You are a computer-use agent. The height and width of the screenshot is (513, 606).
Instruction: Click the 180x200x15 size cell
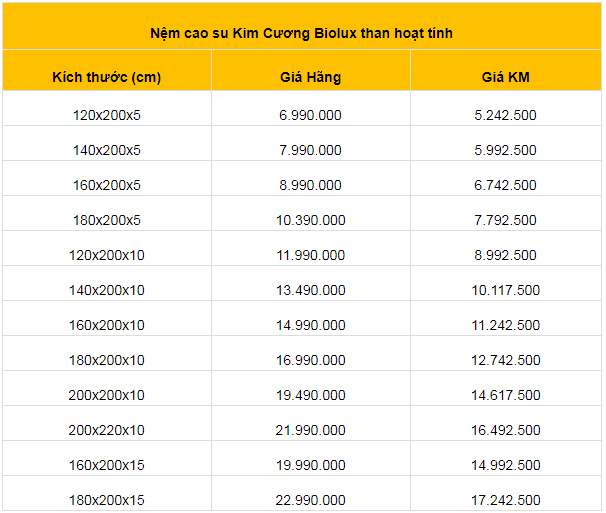(107, 500)
